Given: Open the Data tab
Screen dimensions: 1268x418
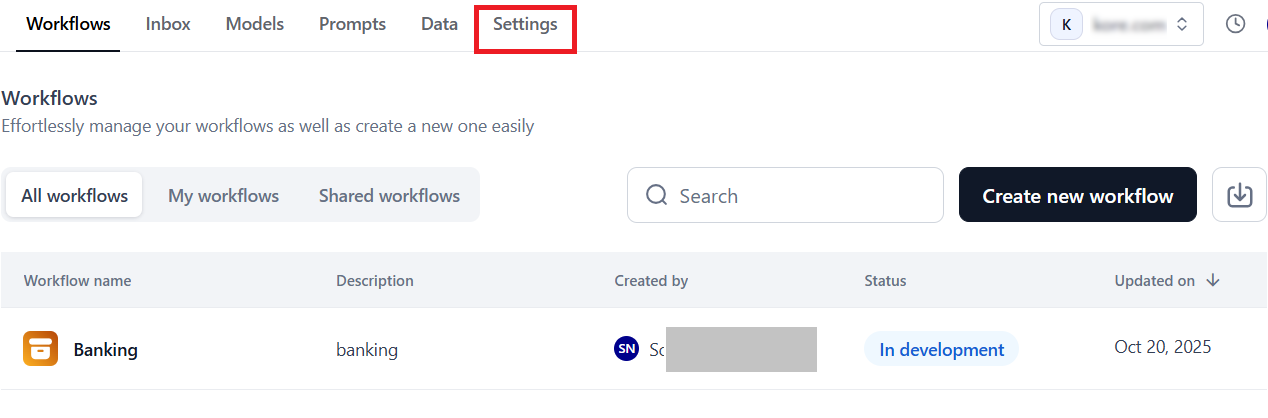Looking at the screenshot, I should (x=439, y=24).
